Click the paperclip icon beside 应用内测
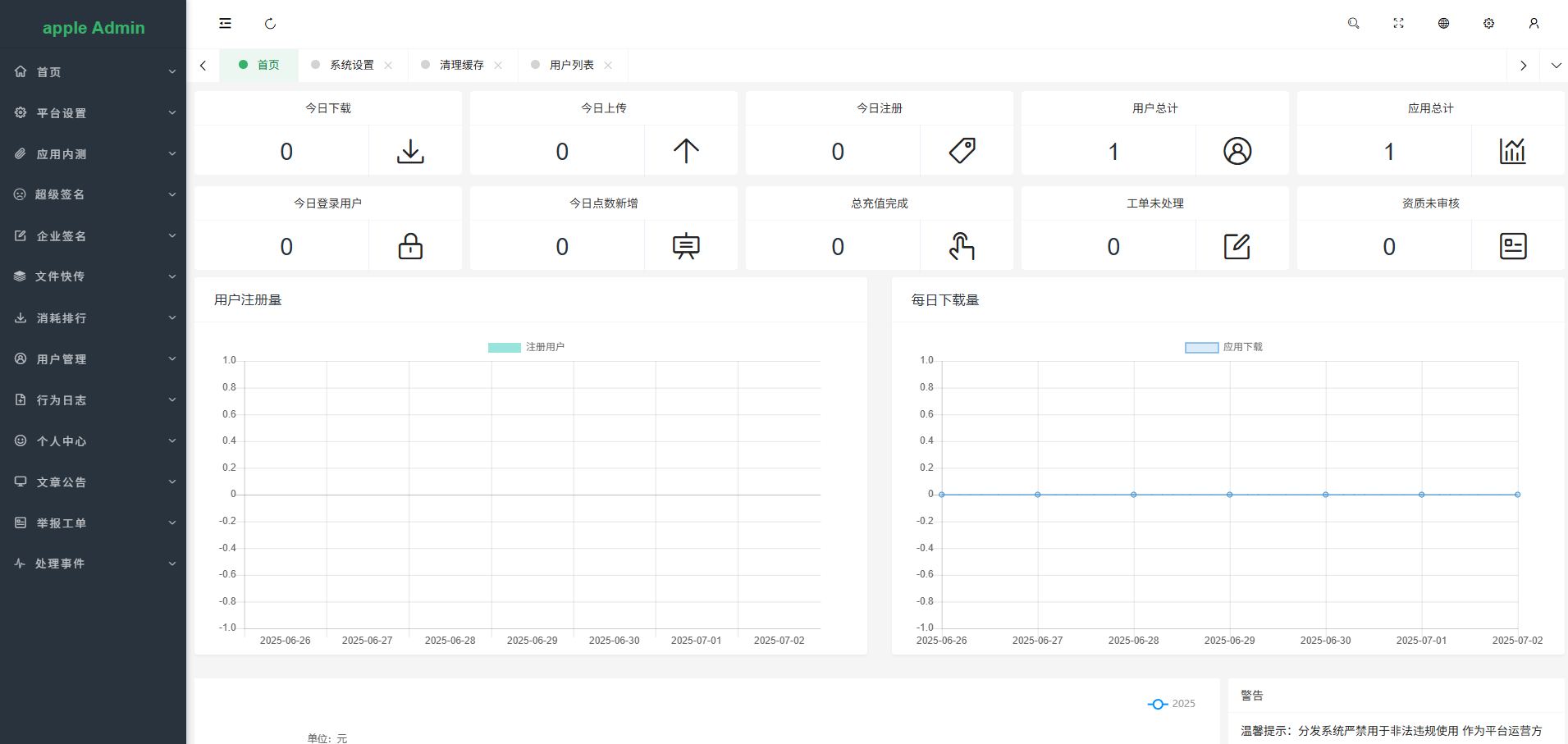This screenshot has height=744, width=1568. 21,153
